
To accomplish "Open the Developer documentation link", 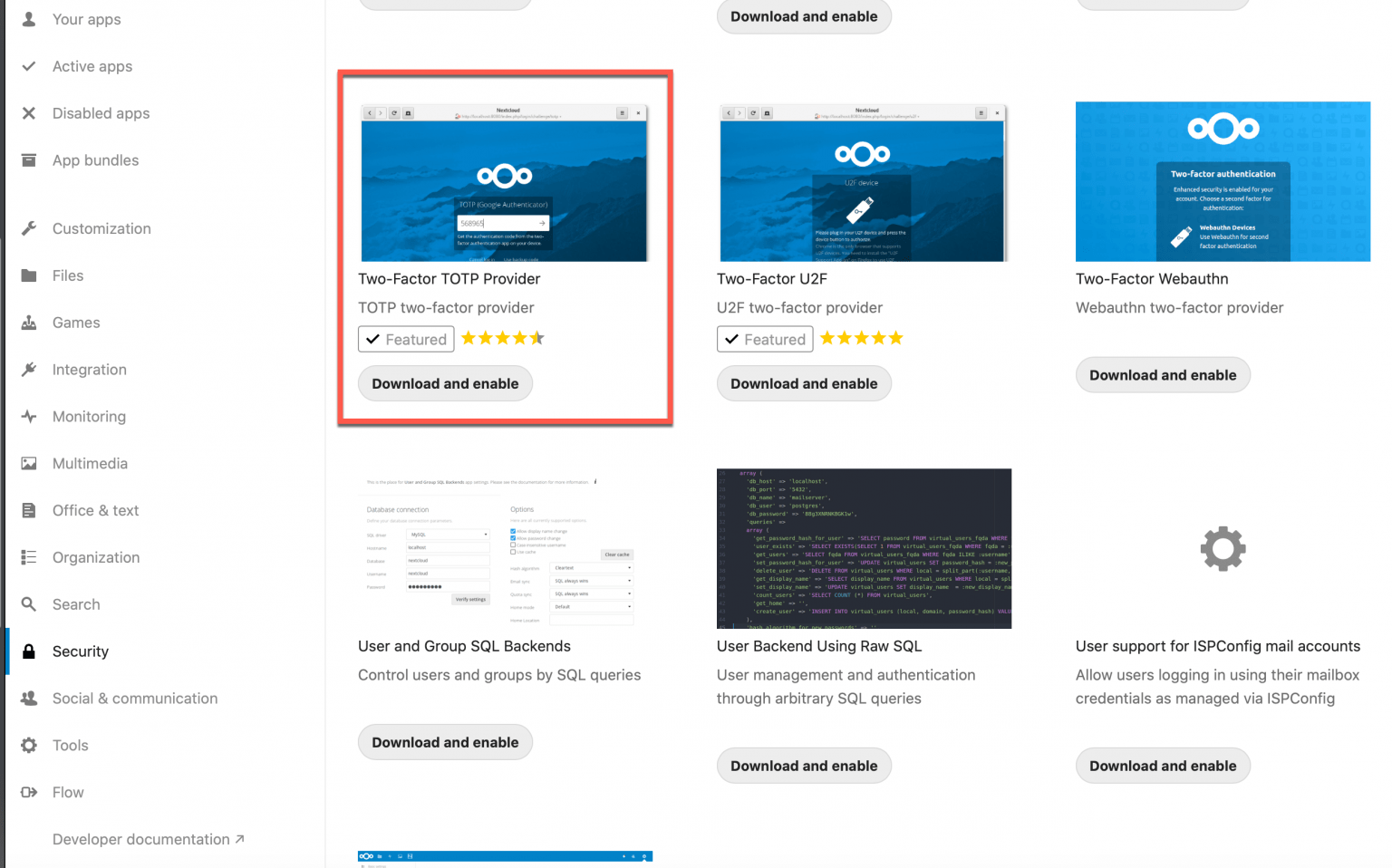I will click(x=148, y=839).
